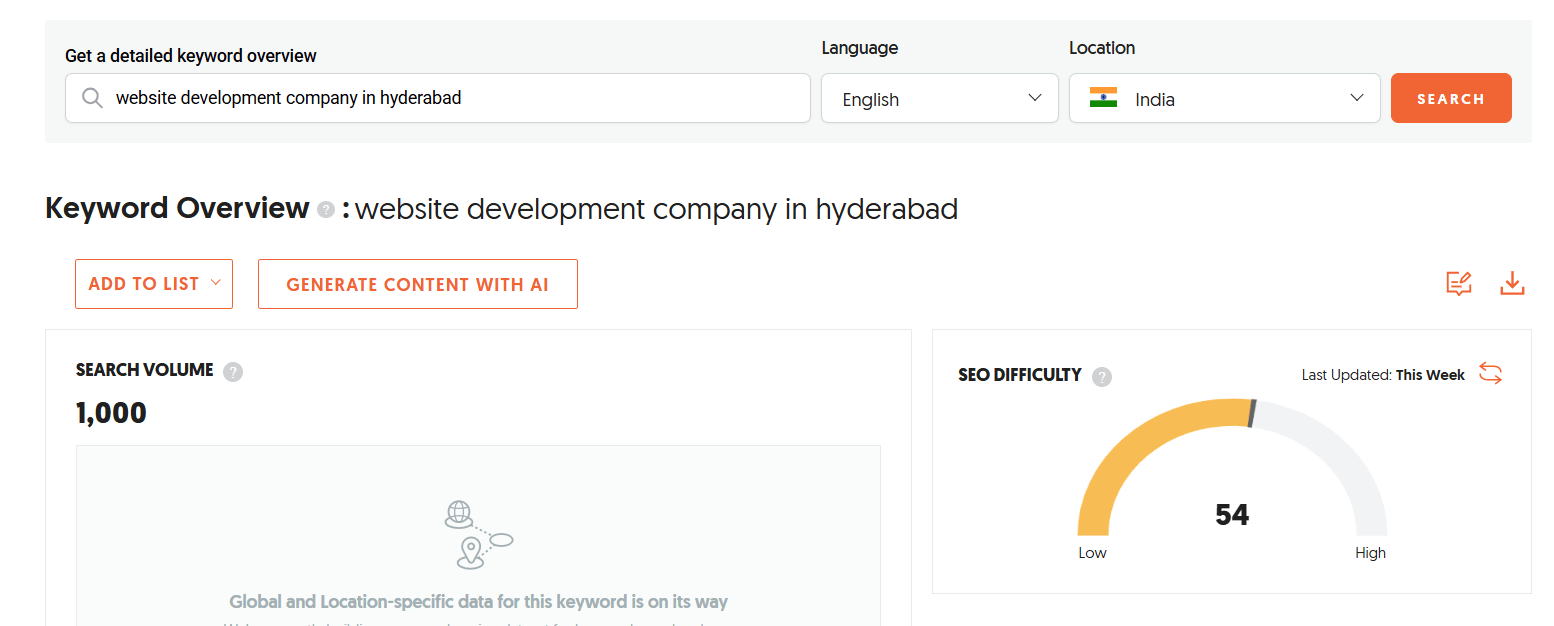Click the refresh arrows icon in SEO Difficulty
The image size is (1554, 626).
point(1490,374)
